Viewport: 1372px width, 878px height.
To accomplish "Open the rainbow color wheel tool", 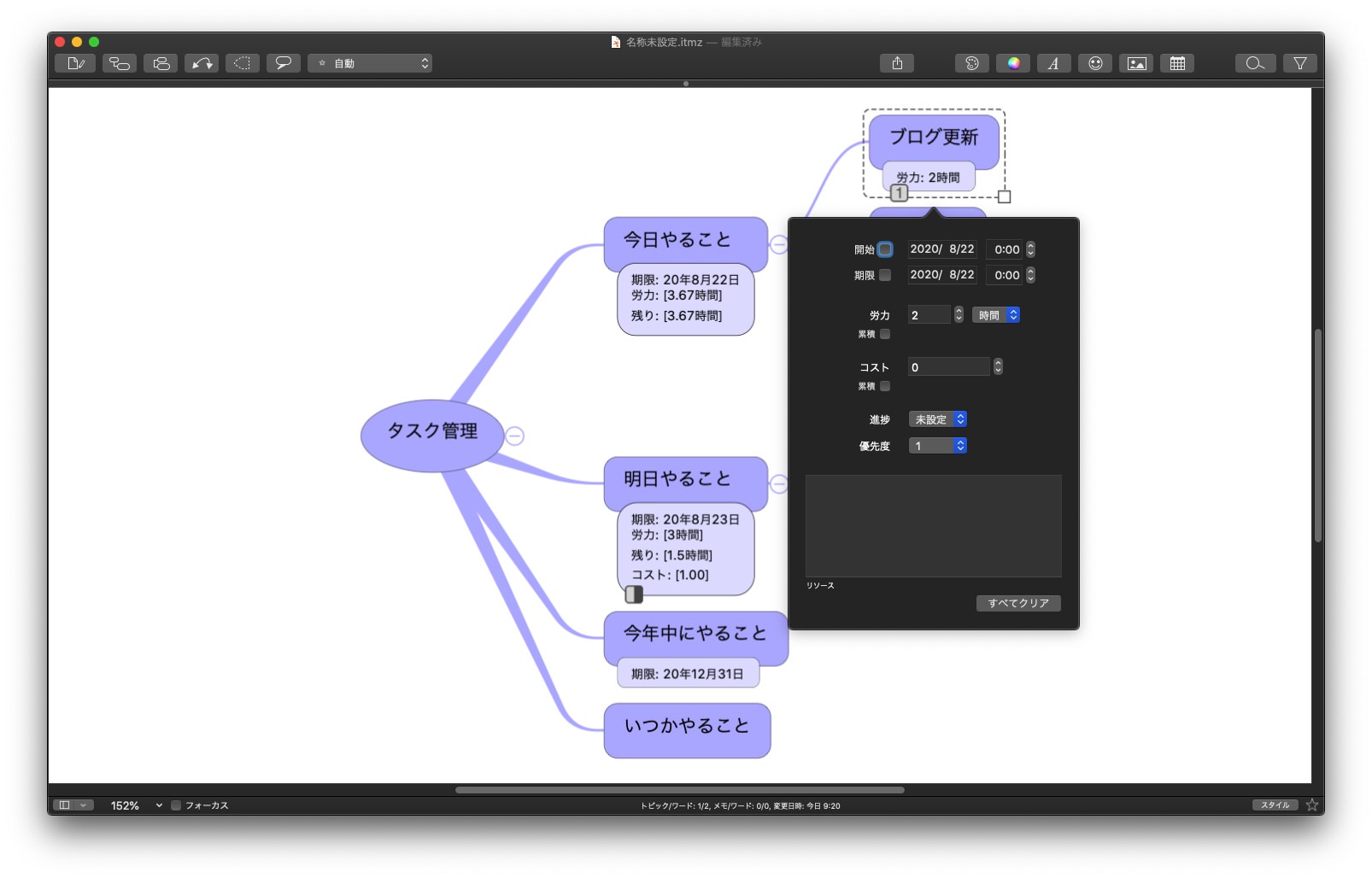I will (x=1013, y=62).
